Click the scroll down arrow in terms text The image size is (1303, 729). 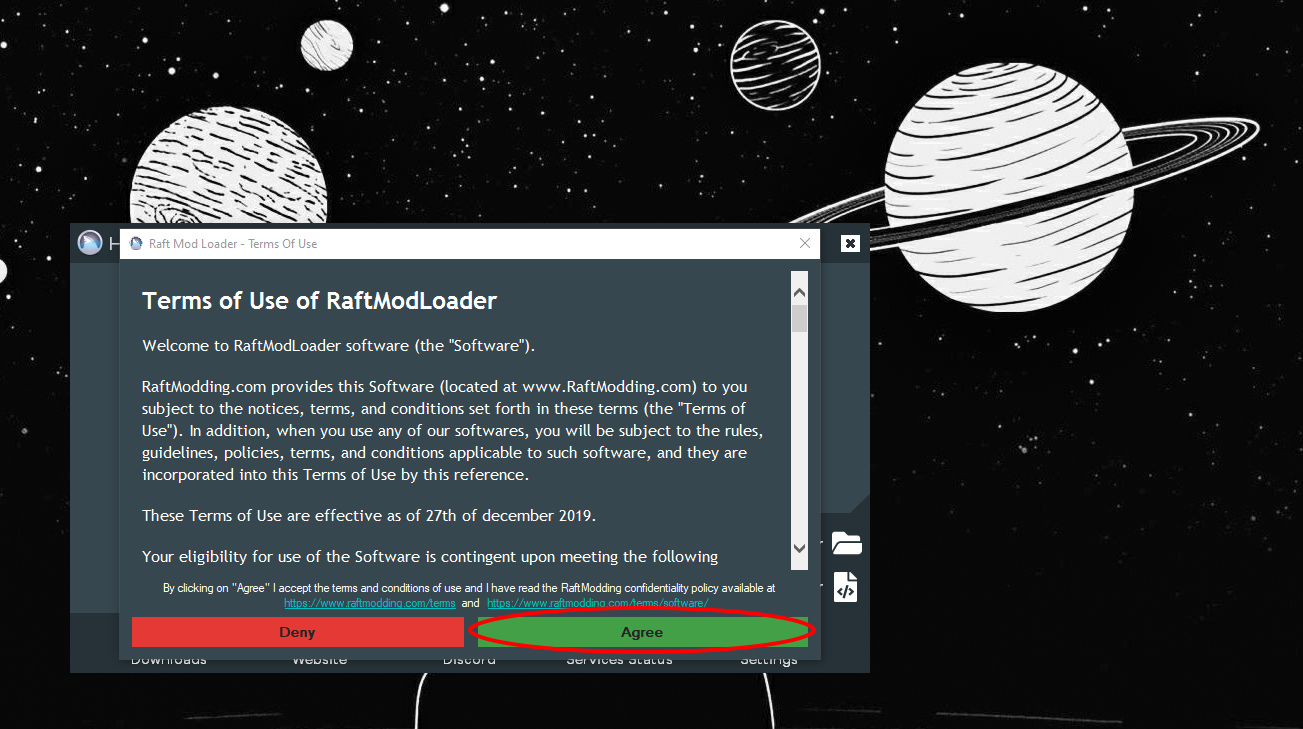point(799,548)
